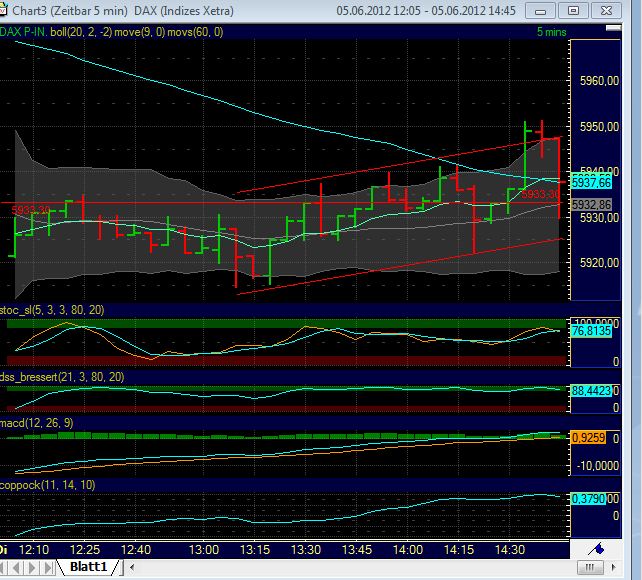Maximize the Chart3 window
The image size is (642, 580).
[x=573, y=11]
